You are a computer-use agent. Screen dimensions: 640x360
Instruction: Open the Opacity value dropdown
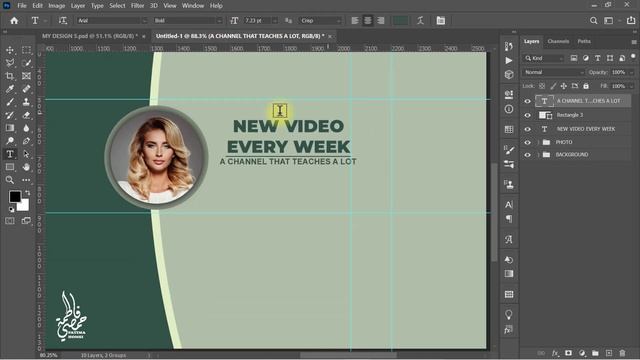(x=631, y=72)
